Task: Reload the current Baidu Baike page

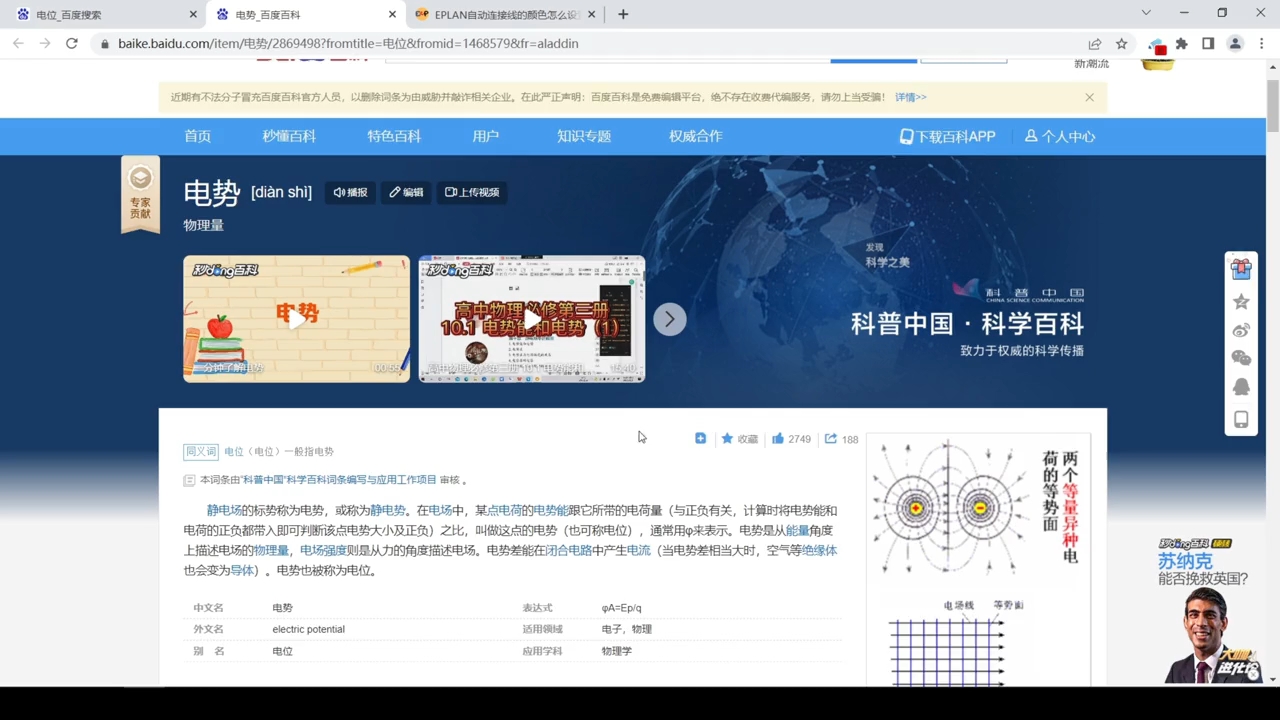Action: (72, 44)
